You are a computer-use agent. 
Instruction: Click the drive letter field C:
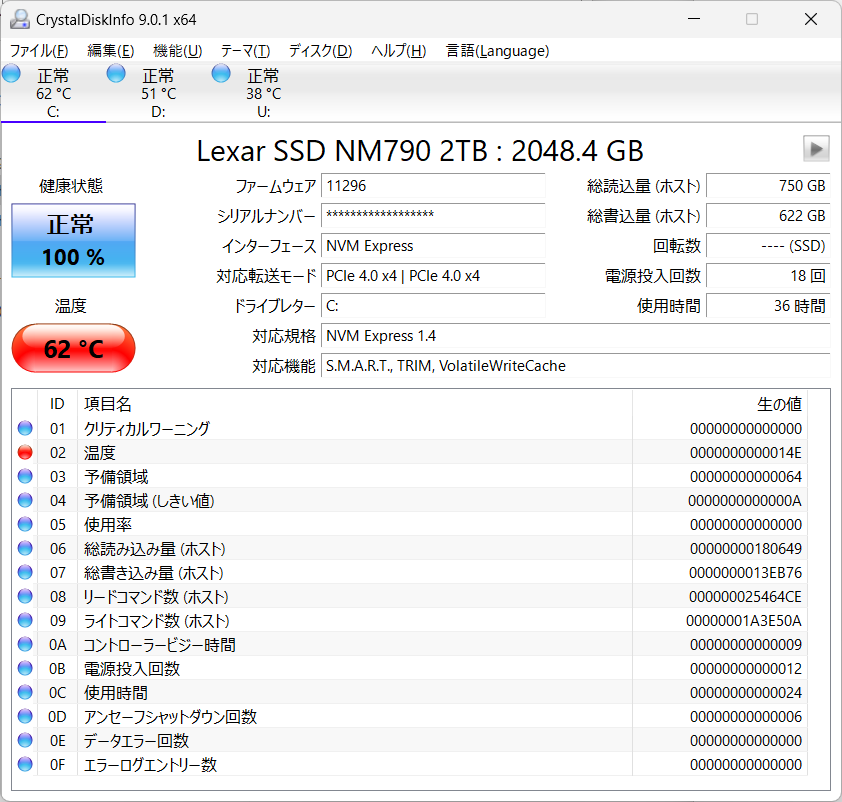click(433, 306)
